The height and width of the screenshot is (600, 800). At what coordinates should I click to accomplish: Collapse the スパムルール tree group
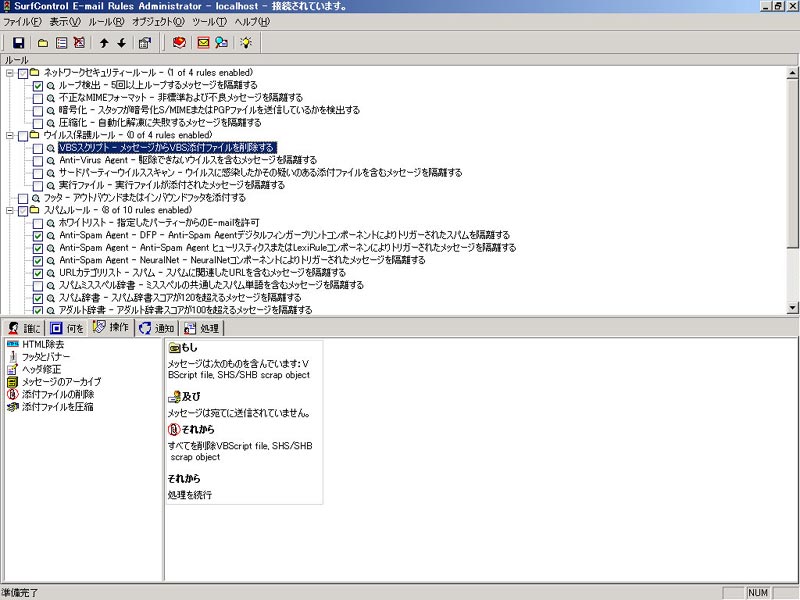tap(10, 210)
